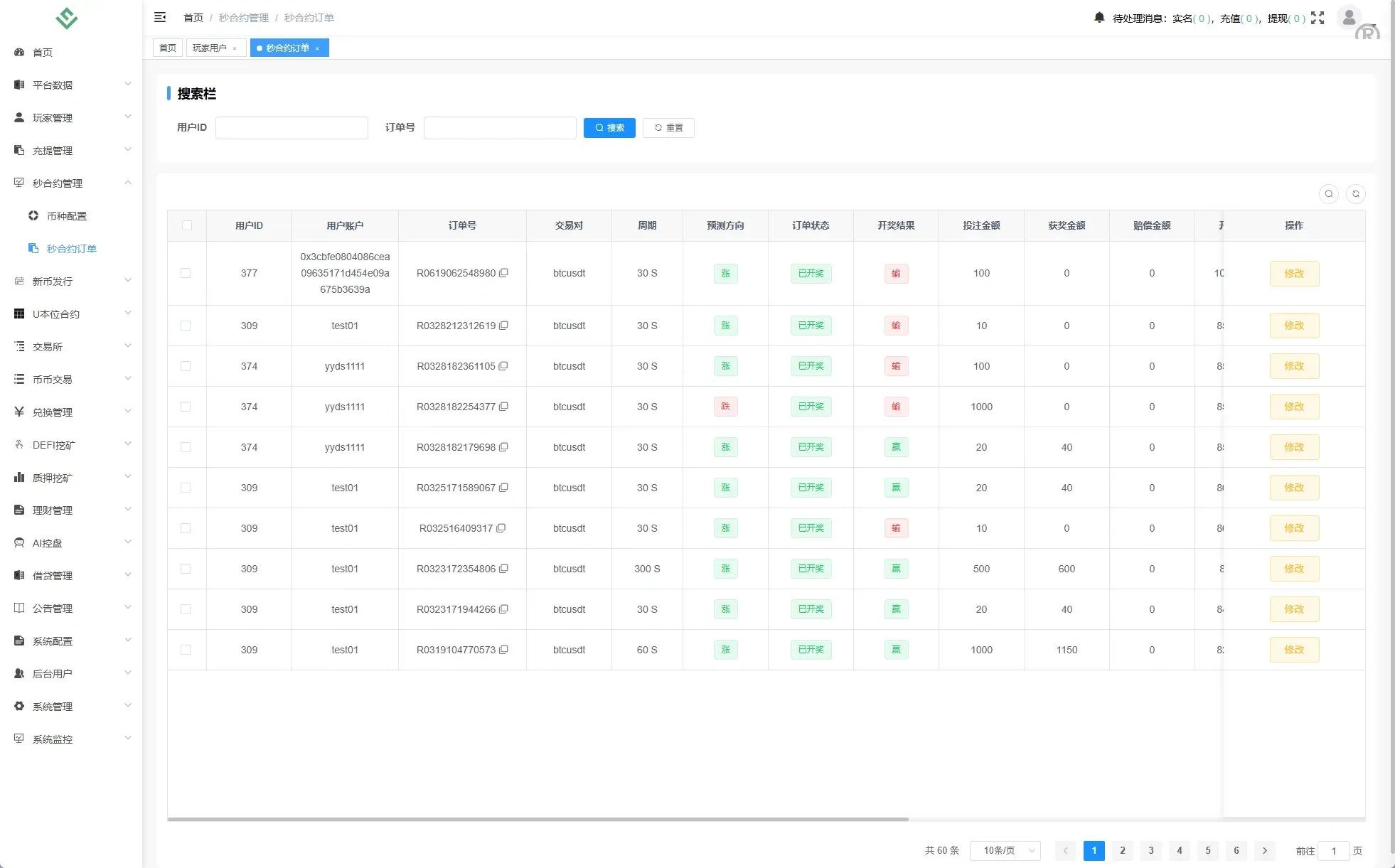
Task: Click the round search icon above table
Action: tap(1329, 194)
